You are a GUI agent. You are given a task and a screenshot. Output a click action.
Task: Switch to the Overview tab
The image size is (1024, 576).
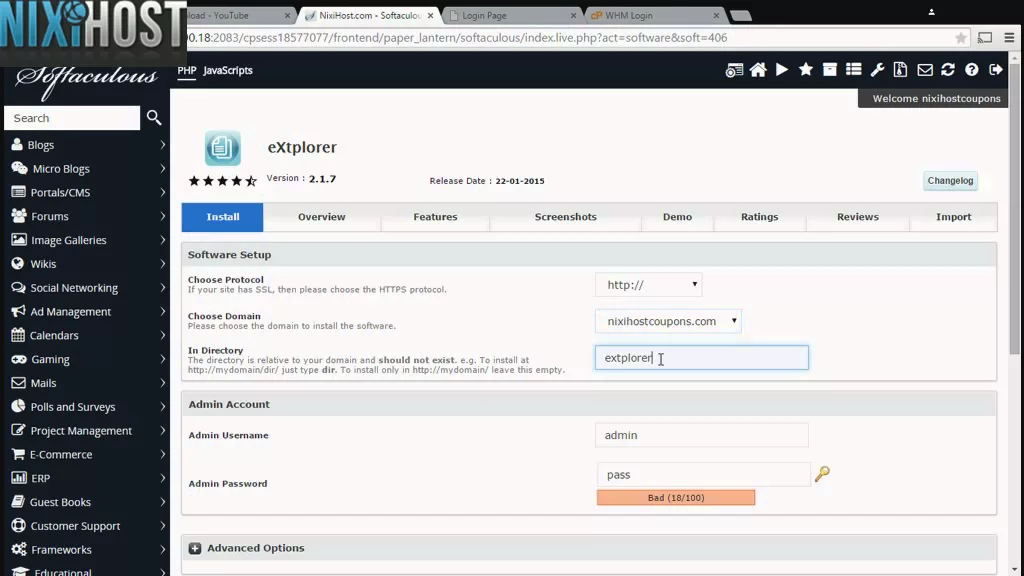tap(321, 217)
